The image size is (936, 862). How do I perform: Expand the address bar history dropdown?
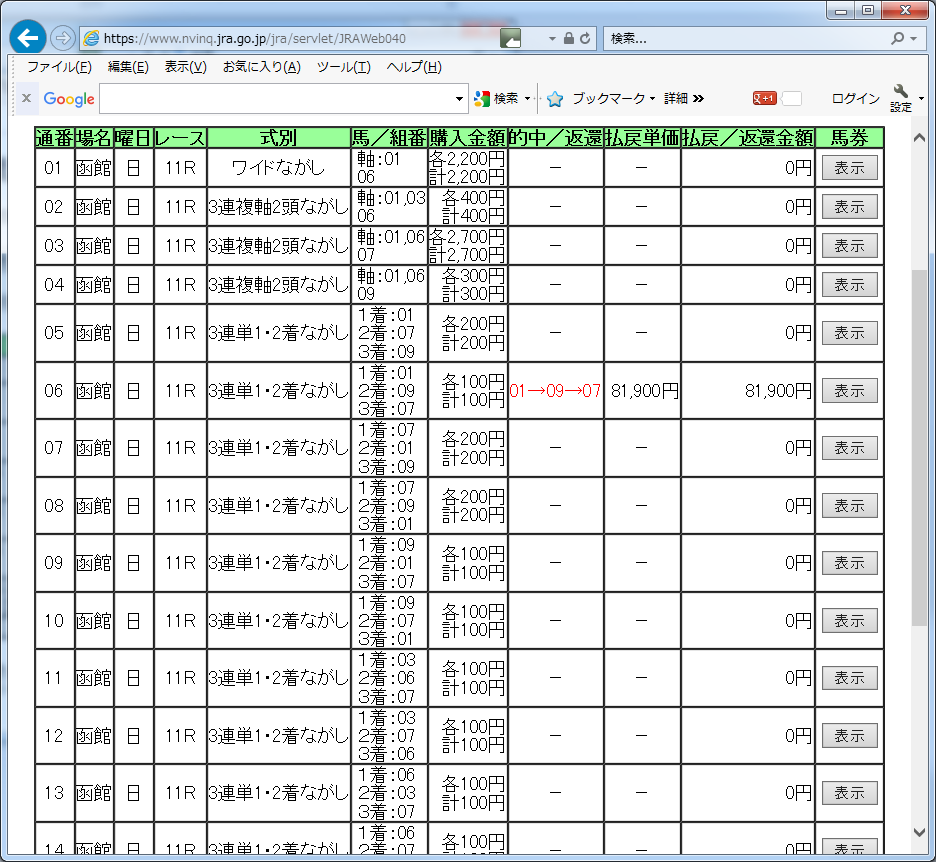(x=552, y=38)
